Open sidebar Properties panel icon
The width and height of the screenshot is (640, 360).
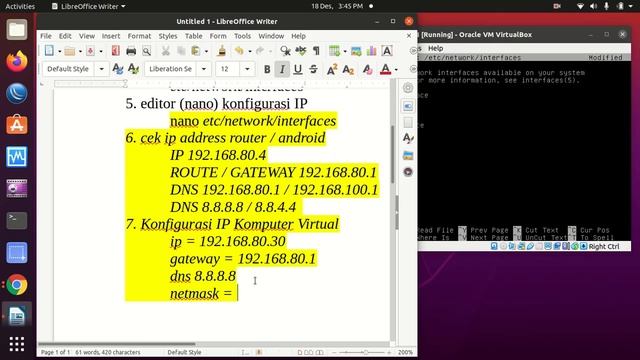coord(408,106)
